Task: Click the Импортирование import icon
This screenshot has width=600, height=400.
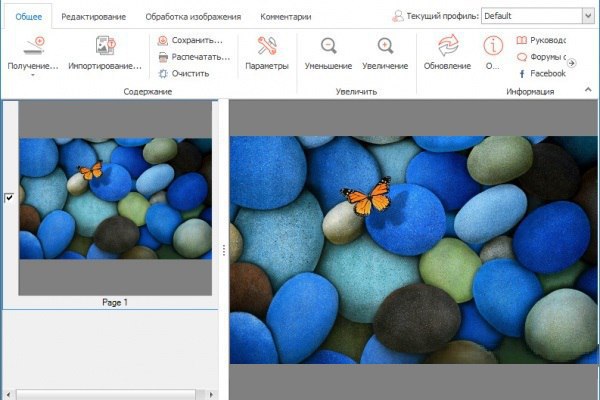Action: [105, 46]
